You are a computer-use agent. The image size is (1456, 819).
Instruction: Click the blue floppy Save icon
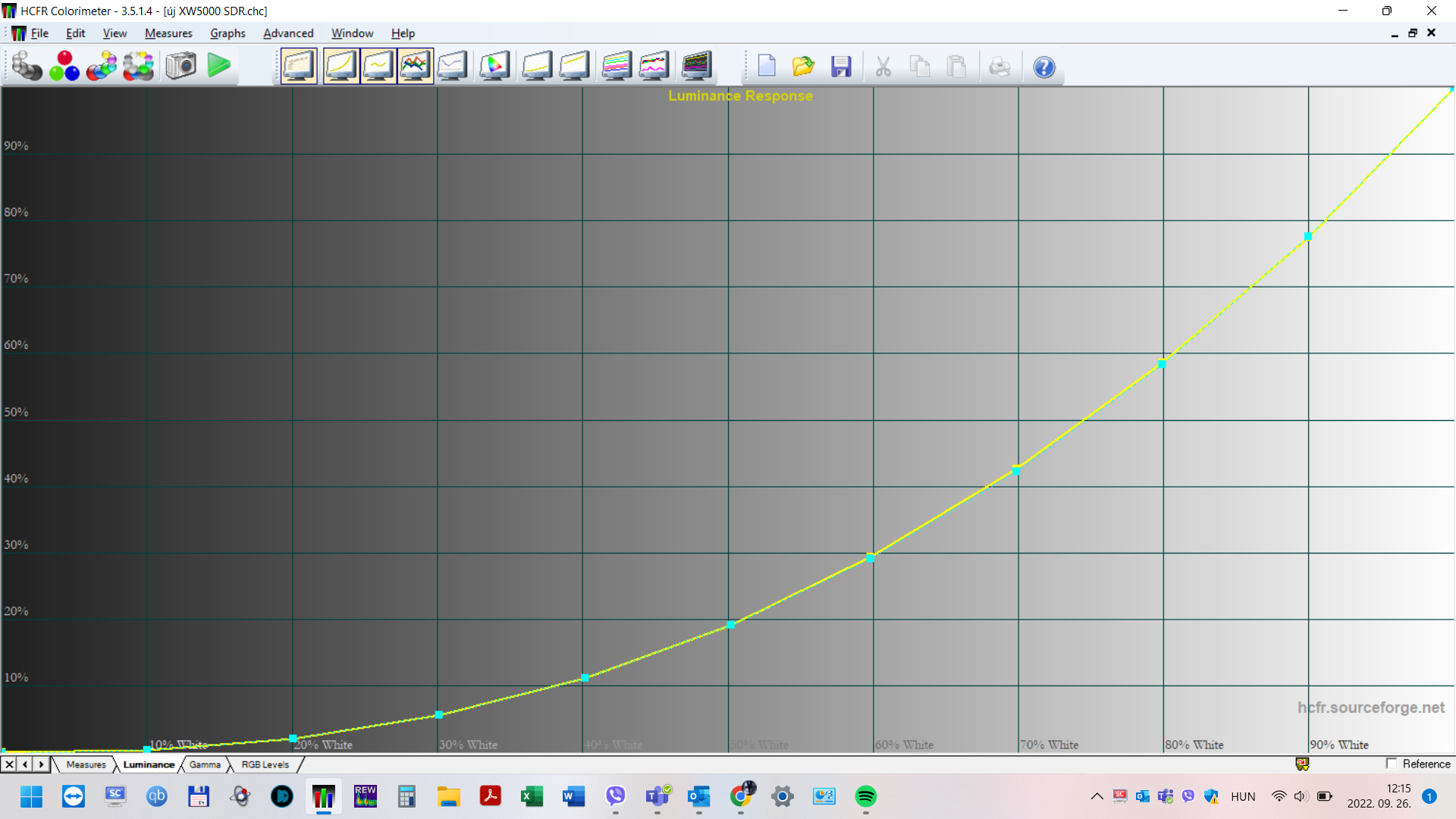[841, 67]
